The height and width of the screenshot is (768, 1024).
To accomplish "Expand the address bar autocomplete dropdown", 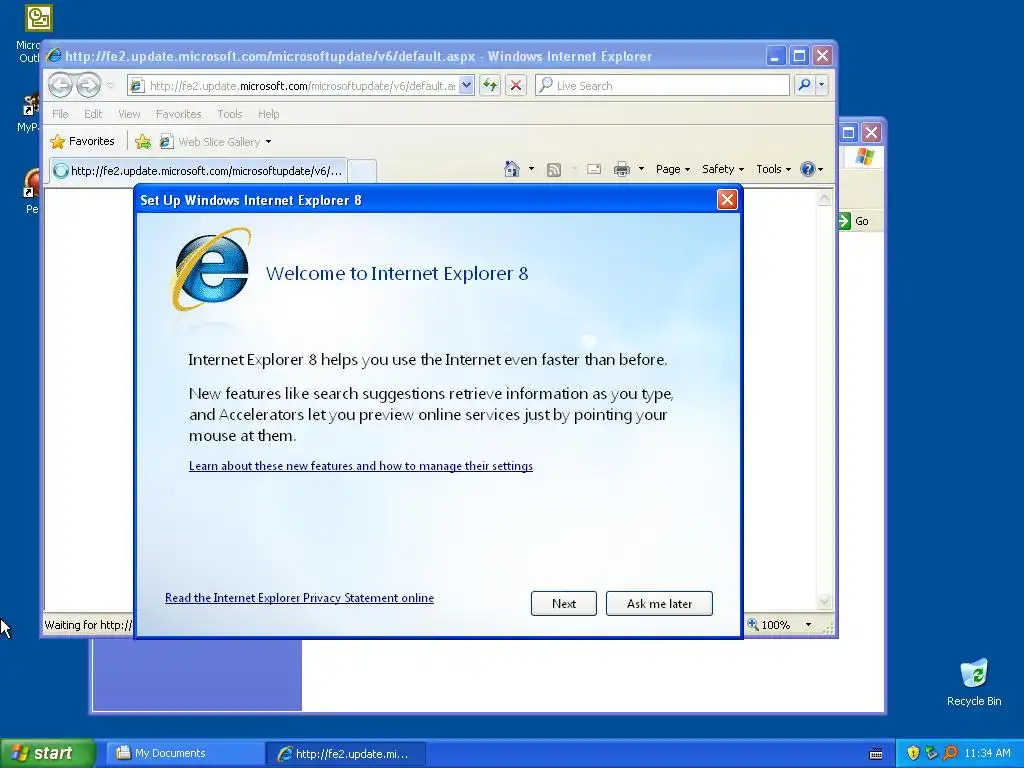I will click(466, 86).
